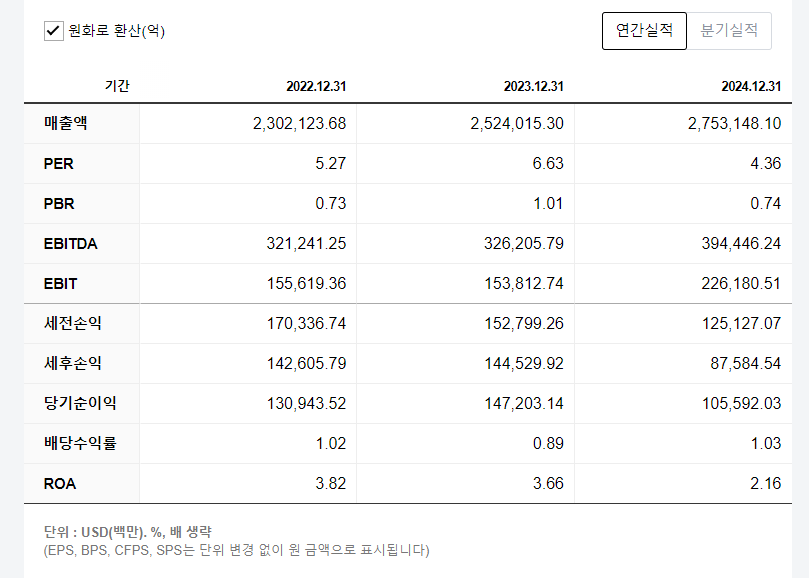Image resolution: width=809 pixels, height=578 pixels.
Task: Click the EBITDA value 321,241.25
Action: [306, 244]
